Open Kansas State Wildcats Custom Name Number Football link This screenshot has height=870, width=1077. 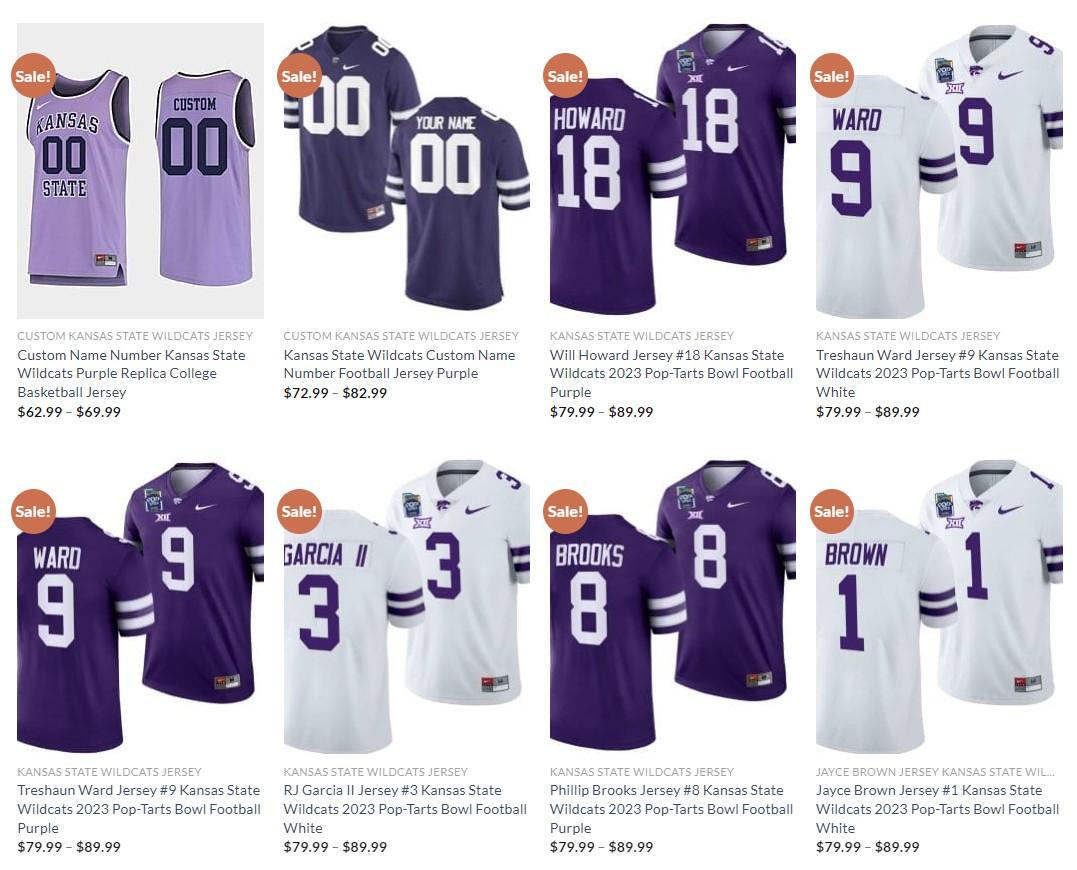399,364
